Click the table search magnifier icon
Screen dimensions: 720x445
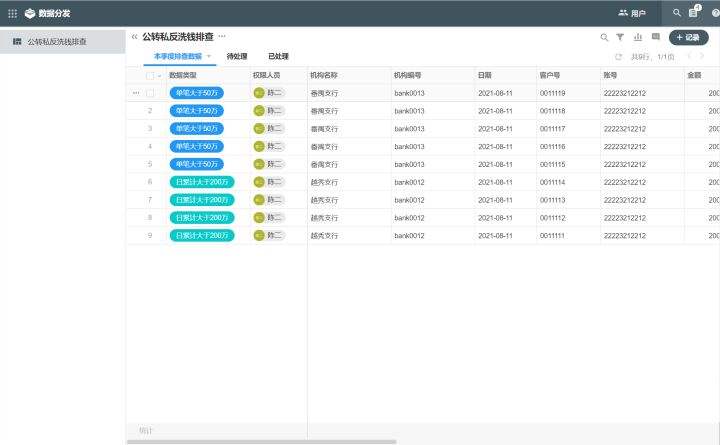click(604, 37)
